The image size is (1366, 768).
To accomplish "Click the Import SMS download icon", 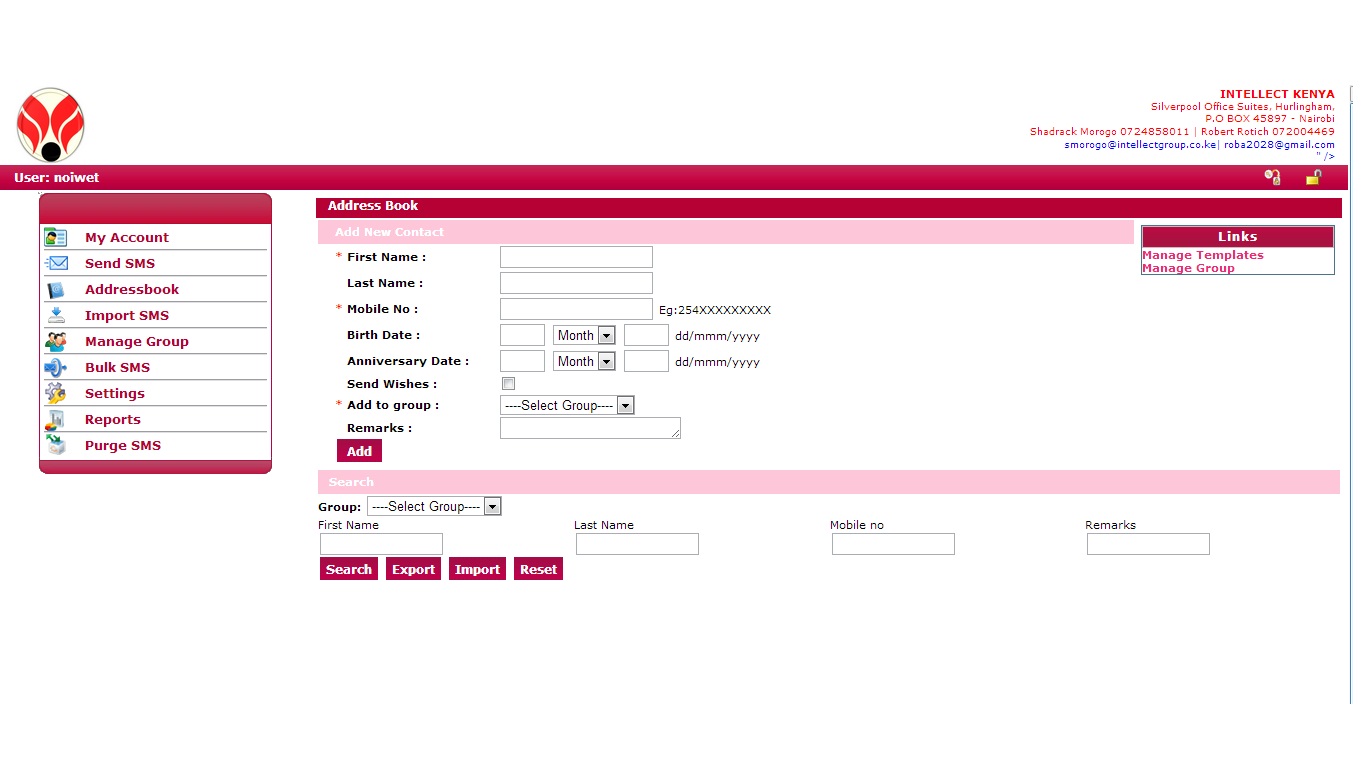I will pyautogui.click(x=56, y=315).
